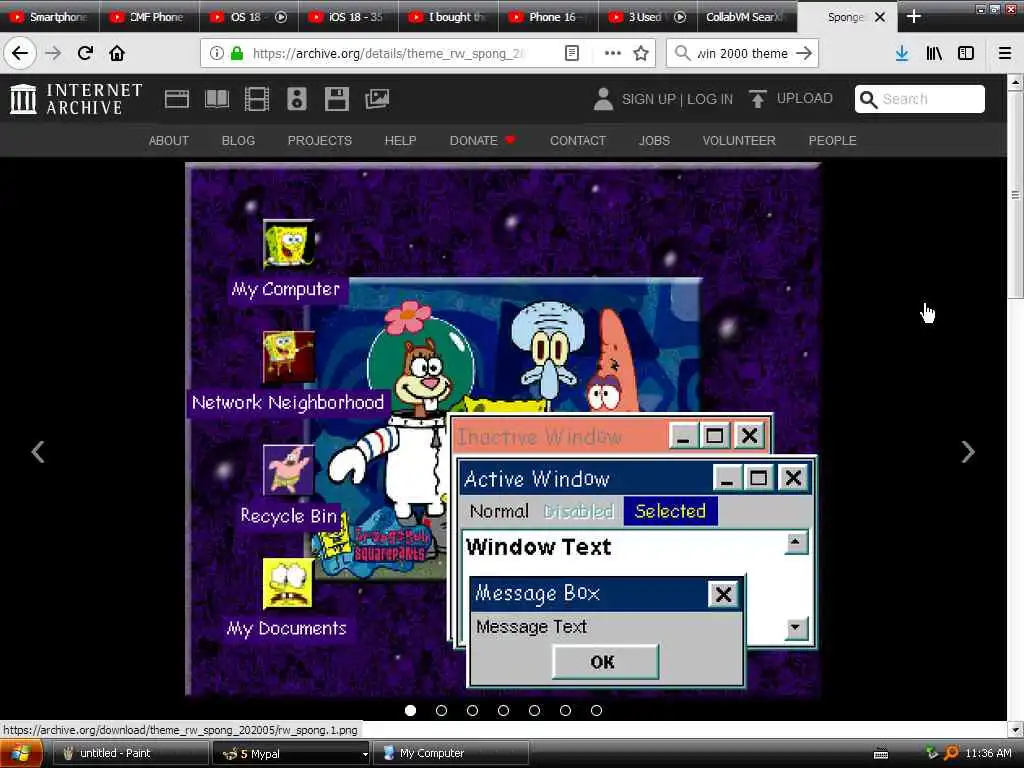Open page actions three-dots menu

(613, 53)
